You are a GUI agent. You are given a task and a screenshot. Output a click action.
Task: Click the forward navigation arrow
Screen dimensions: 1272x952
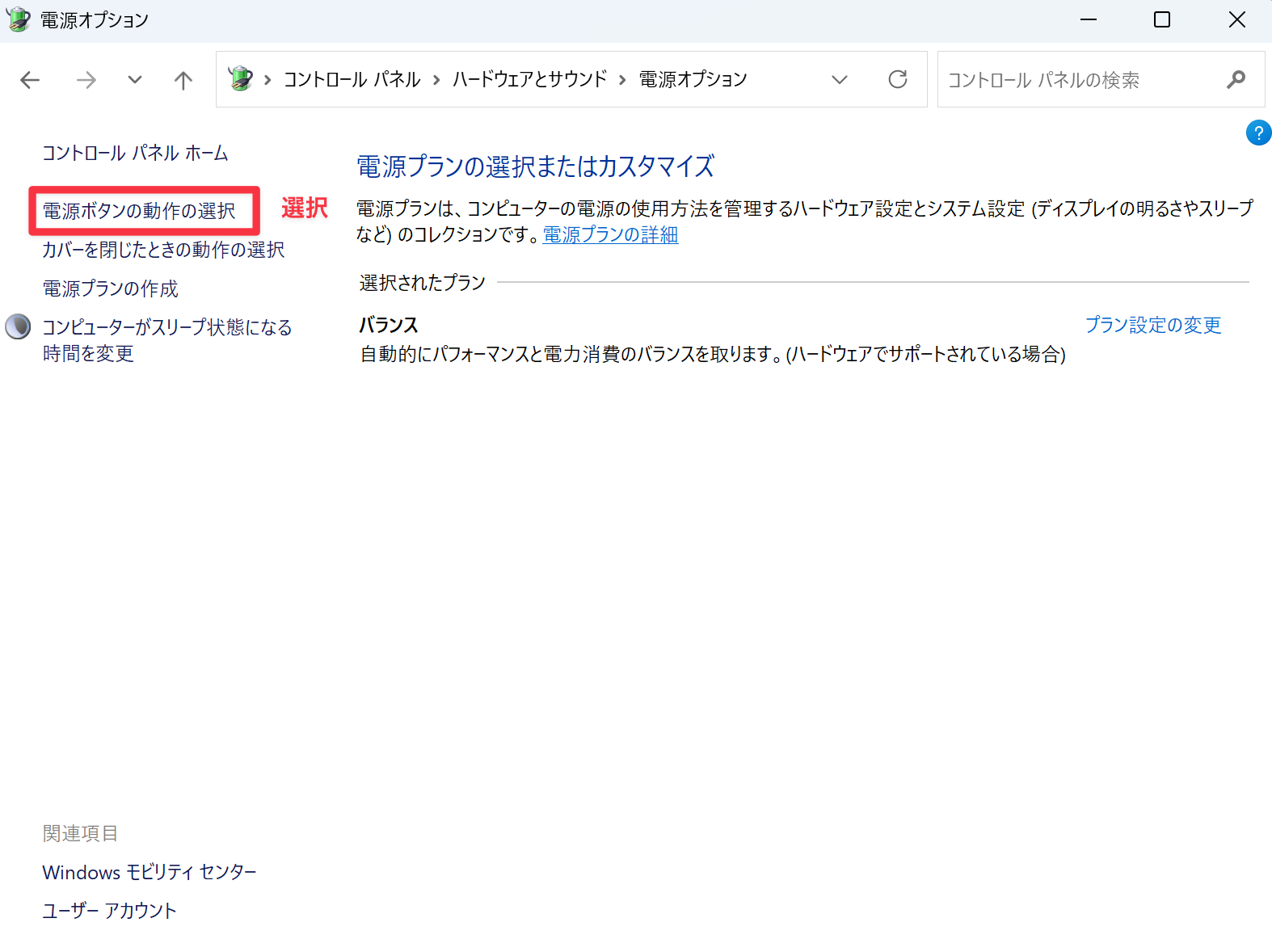(86, 80)
